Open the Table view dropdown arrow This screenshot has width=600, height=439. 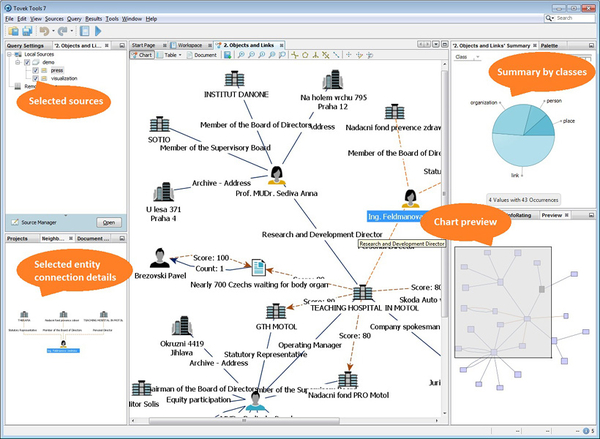(x=180, y=55)
